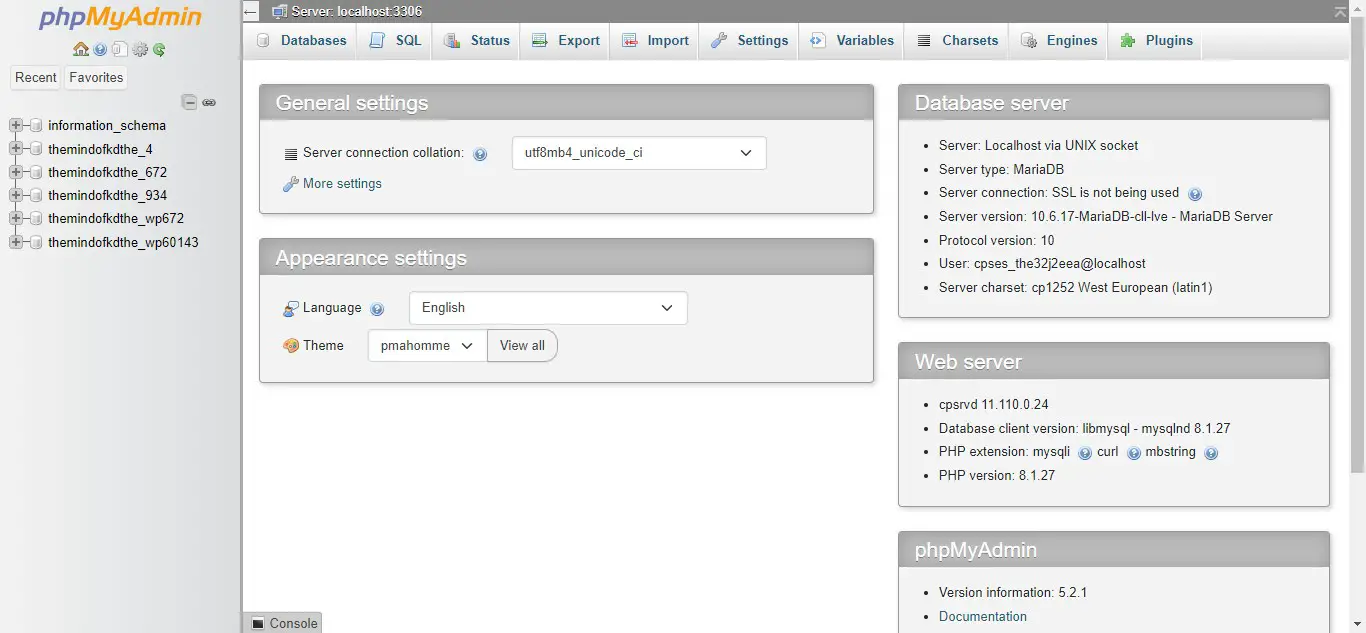Screen dimensions: 1366x633
Task: Open phpMyAdmin documentation blue question-mark icon under logo
Action: tap(100, 49)
